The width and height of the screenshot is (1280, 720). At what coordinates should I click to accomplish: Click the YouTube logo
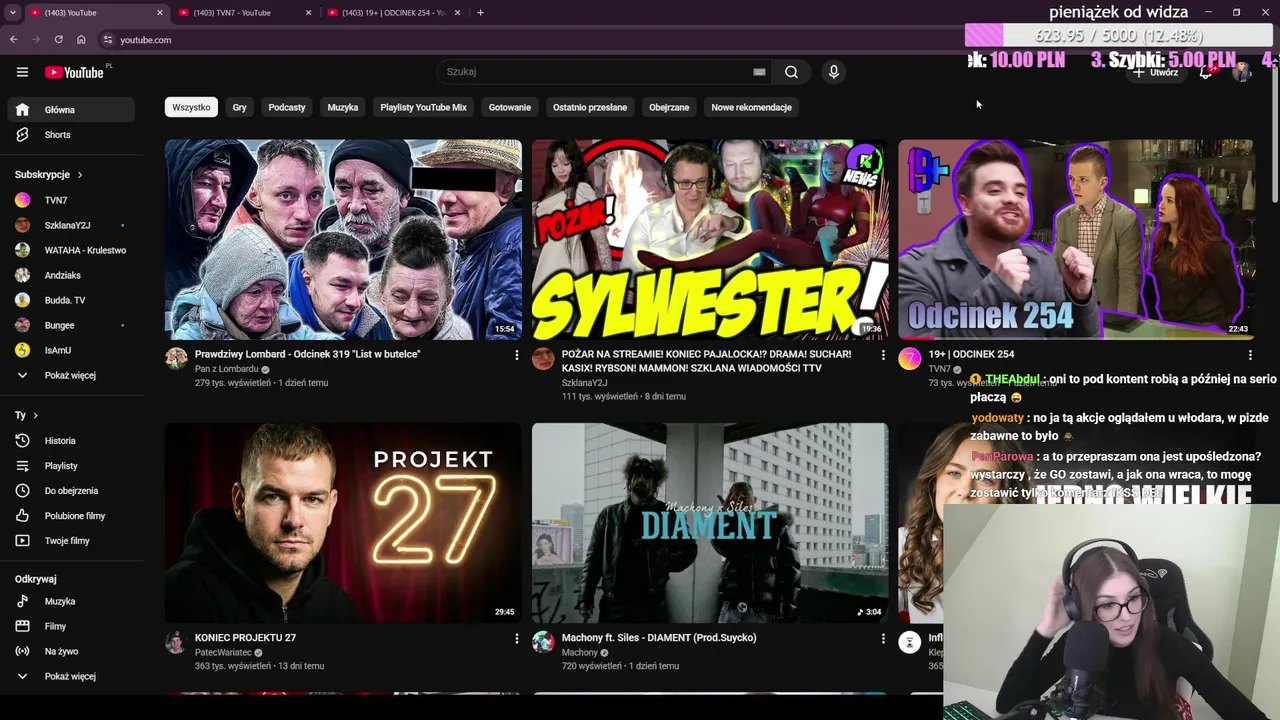(x=74, y=72)
